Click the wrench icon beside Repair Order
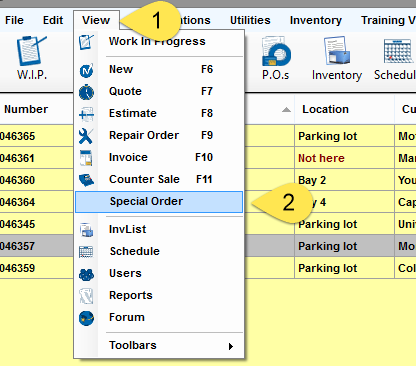The height and width of the screenshot is (366, 416). coord(86,136)
